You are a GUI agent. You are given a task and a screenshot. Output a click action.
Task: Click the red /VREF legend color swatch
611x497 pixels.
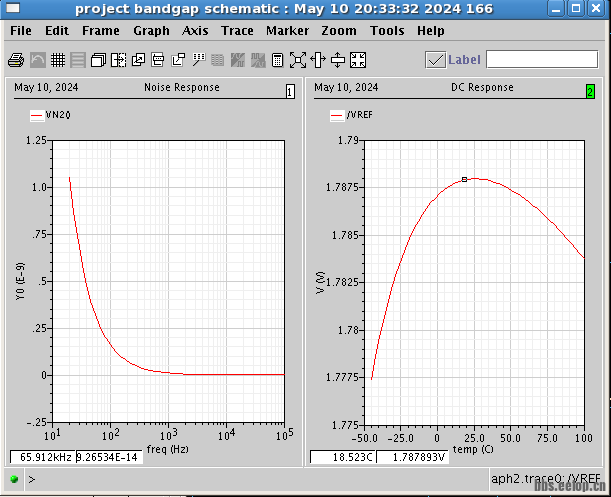point(337,115)
